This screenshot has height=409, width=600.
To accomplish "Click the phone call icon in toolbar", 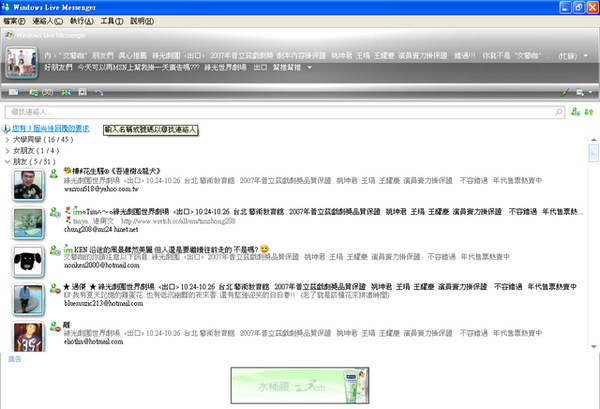I will tap(99, 92).
